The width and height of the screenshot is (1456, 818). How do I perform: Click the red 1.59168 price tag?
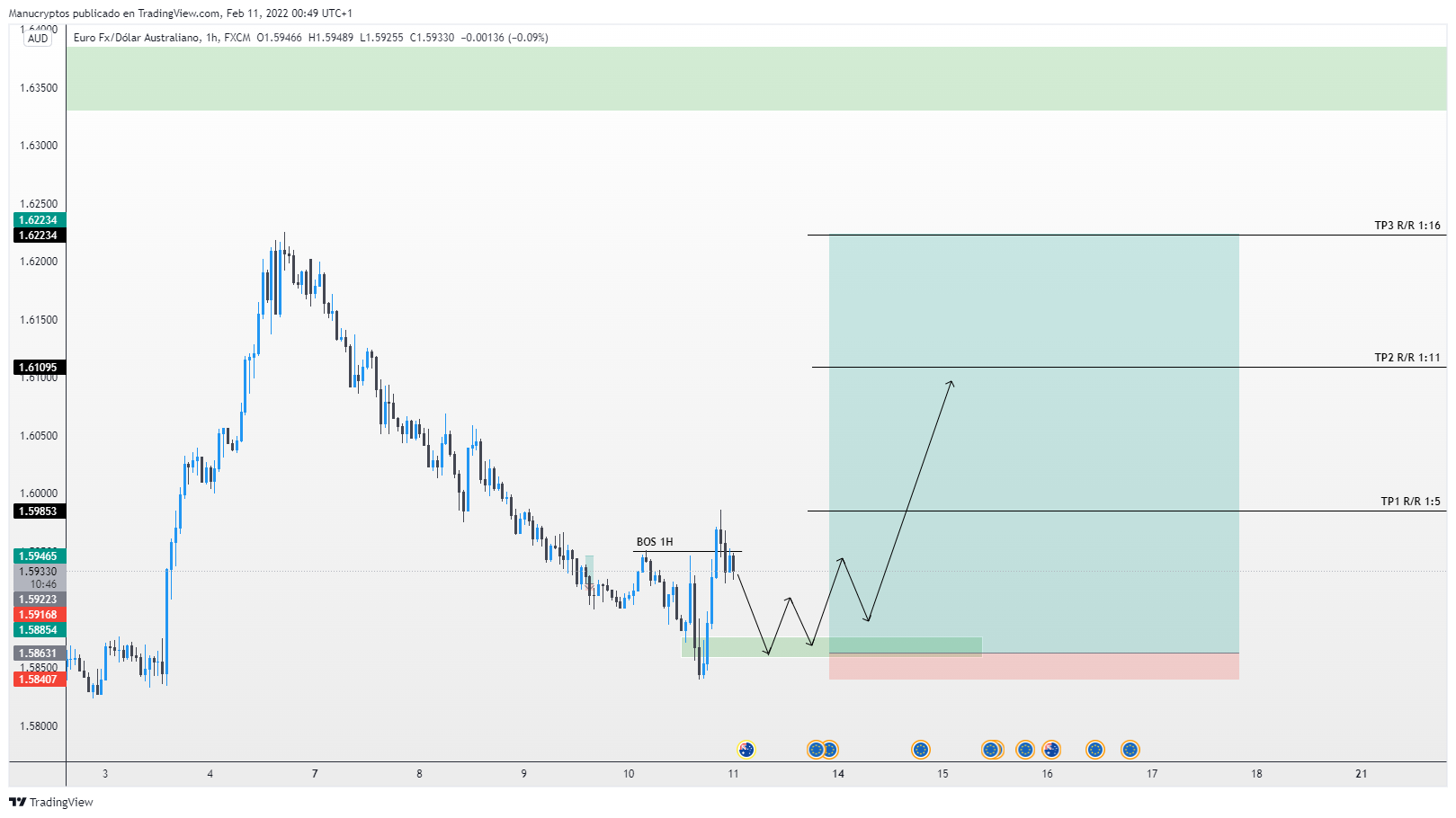[38, 615]
